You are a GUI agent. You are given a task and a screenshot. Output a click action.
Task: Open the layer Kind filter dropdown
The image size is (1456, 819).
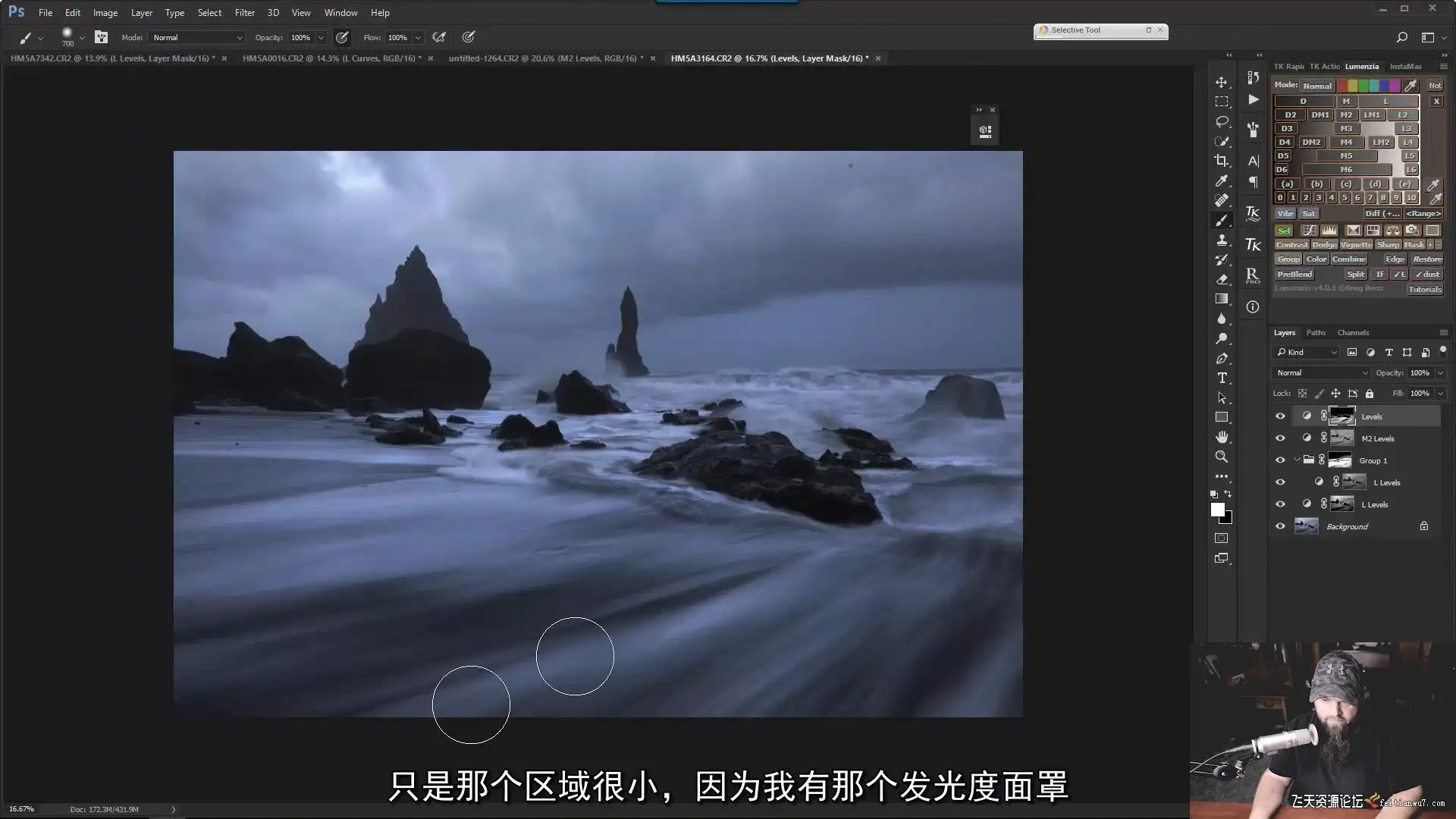[1307, 352]
